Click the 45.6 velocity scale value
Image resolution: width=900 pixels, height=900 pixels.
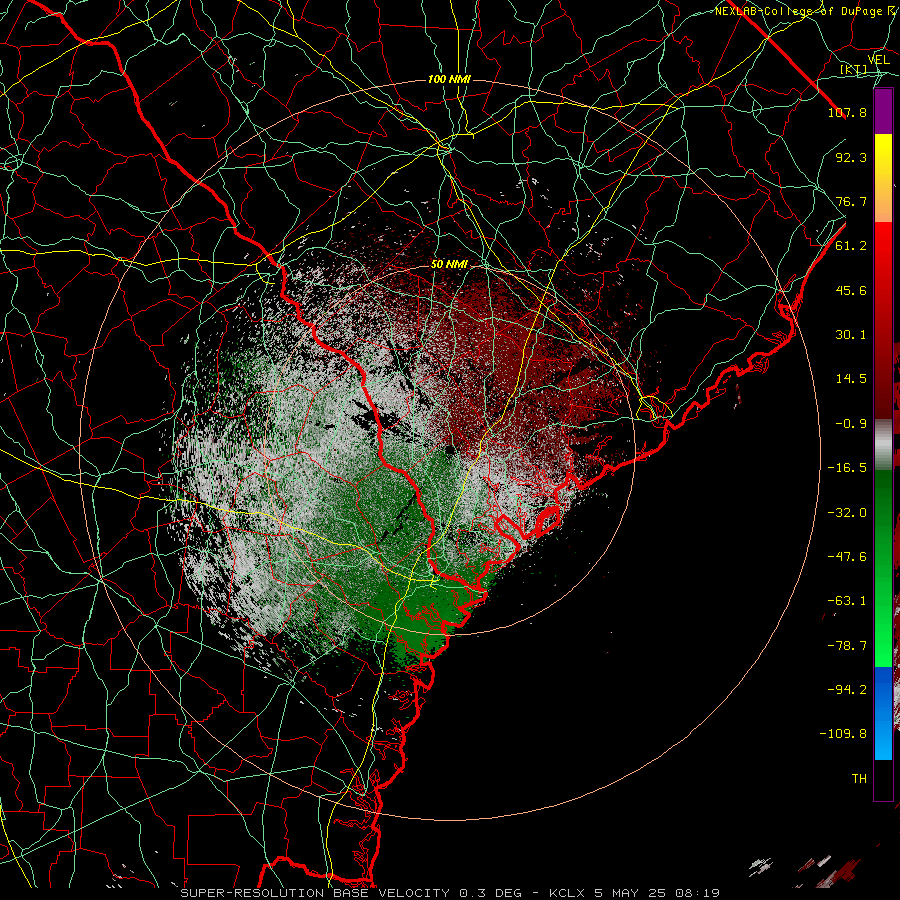tap(851, 290)
